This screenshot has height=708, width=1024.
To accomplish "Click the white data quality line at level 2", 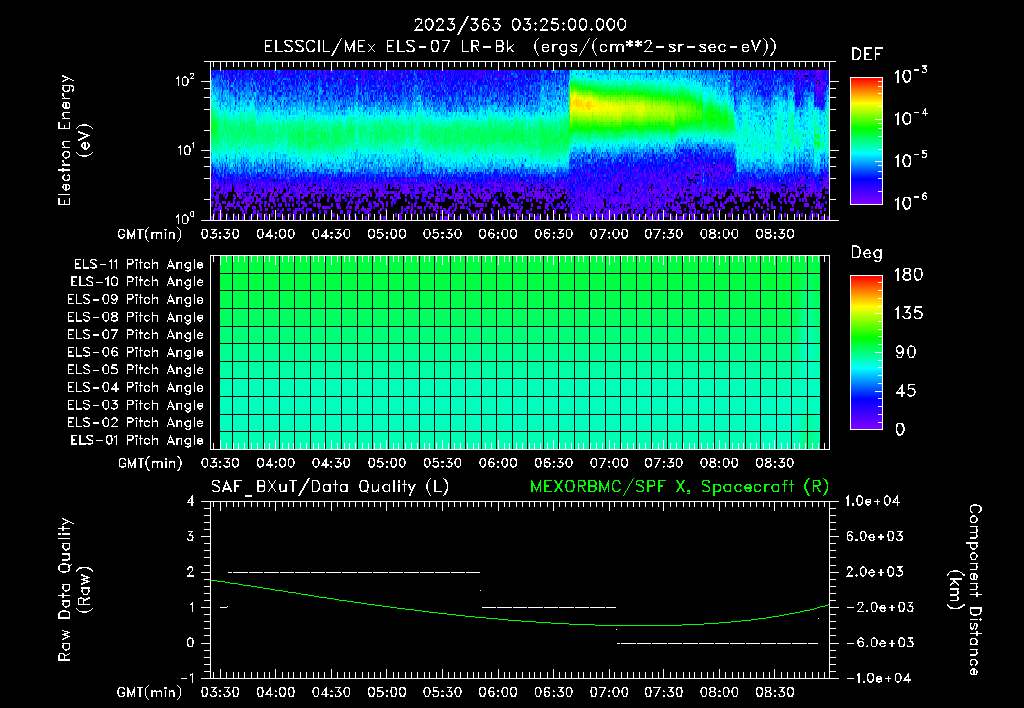I will (354, 572).
